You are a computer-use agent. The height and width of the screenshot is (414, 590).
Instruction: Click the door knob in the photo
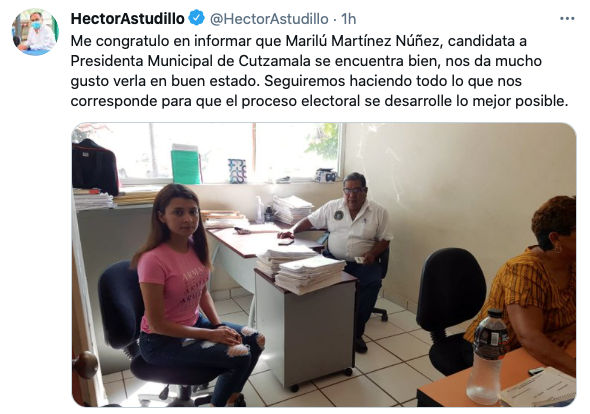pyautogui.click(x=86, y=364)
